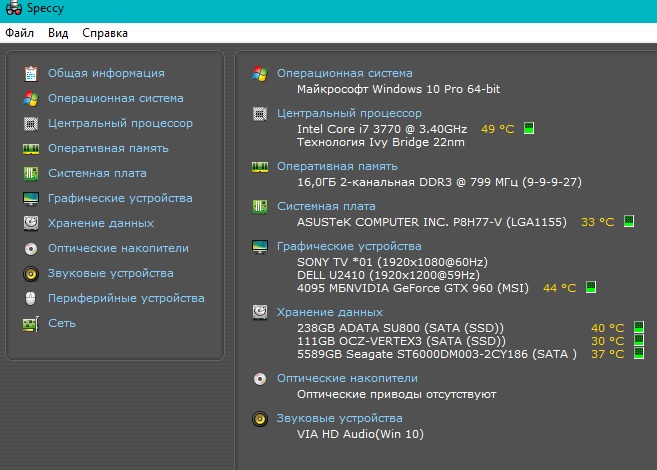
Task: Select Графические устройства in the sidebar
Action: tap(120, 198)
